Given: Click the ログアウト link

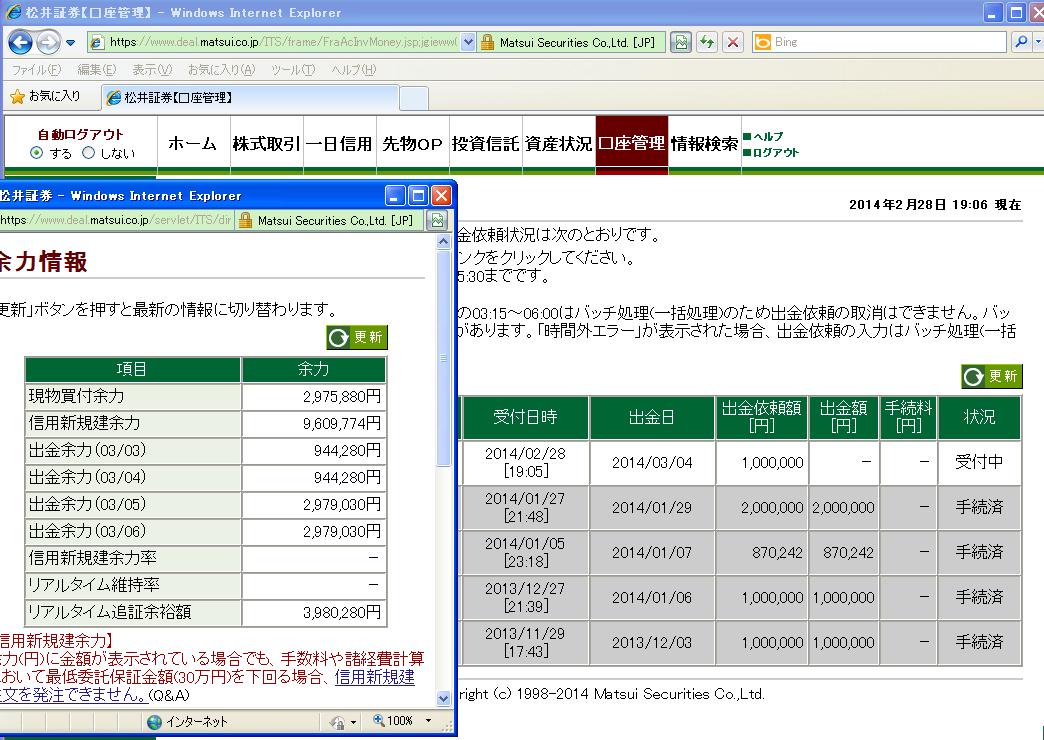Looking at the screenshot, I should (775, 152).
